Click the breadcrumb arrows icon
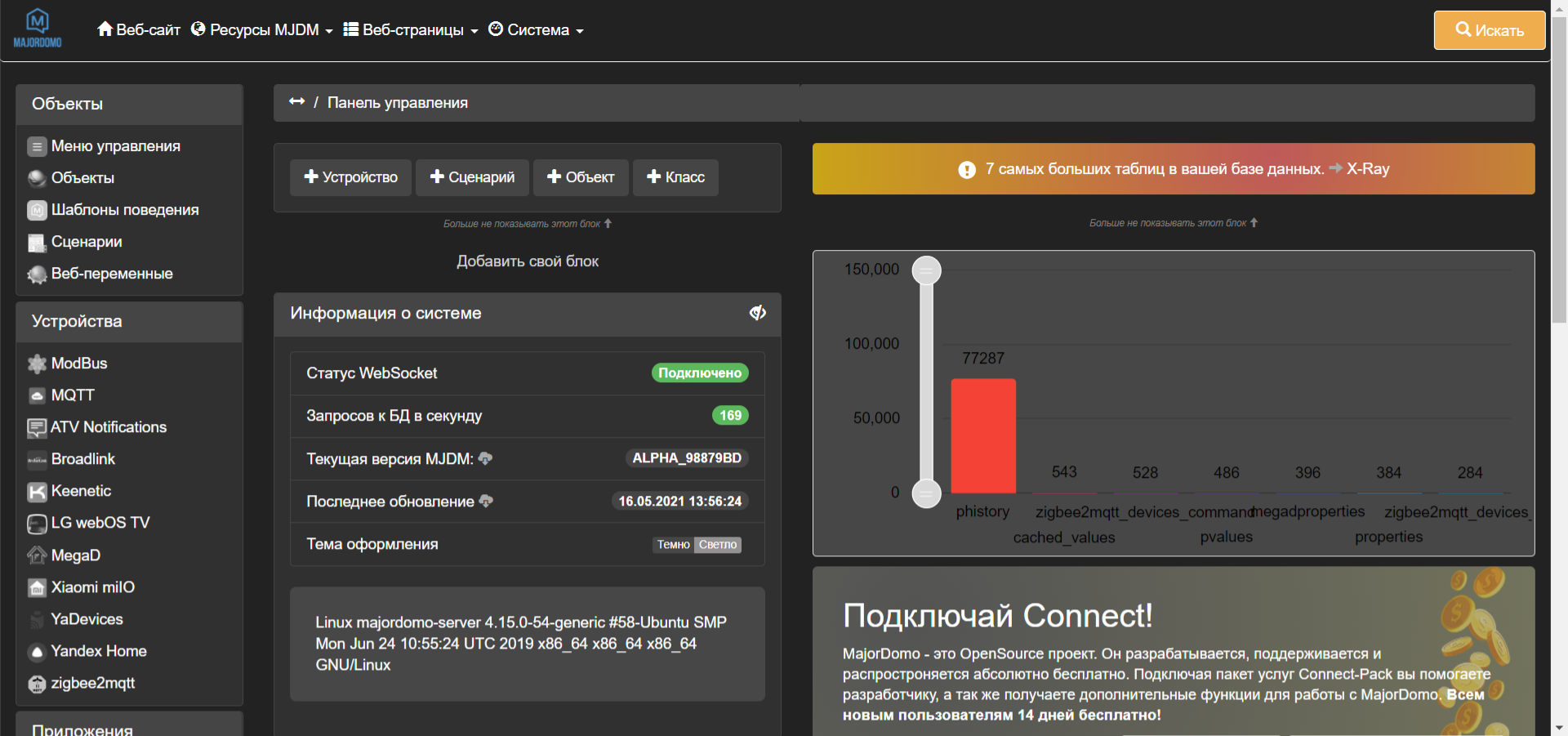This screenshot has height=736, width=1568. [x=296, y=101]
